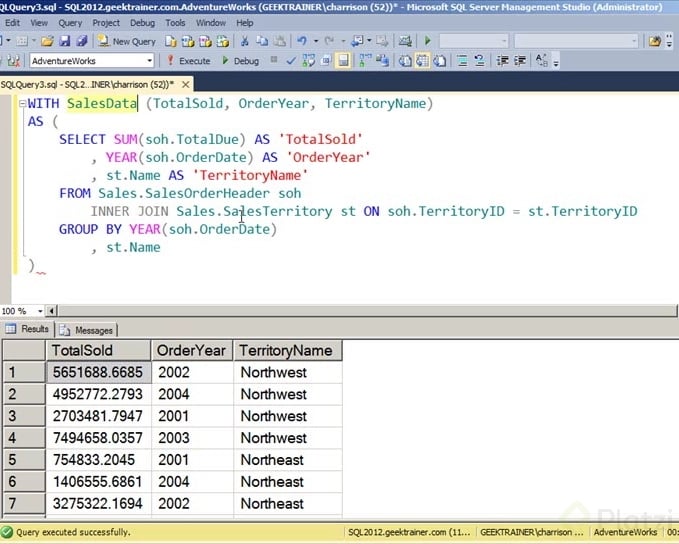This screenshot has height=544, width=679.
Task: Switch output to Results to Grid
Action: [422, 61]
